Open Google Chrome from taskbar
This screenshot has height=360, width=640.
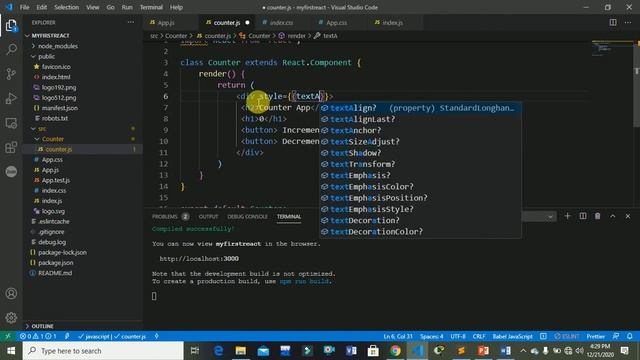click(395, 351)
